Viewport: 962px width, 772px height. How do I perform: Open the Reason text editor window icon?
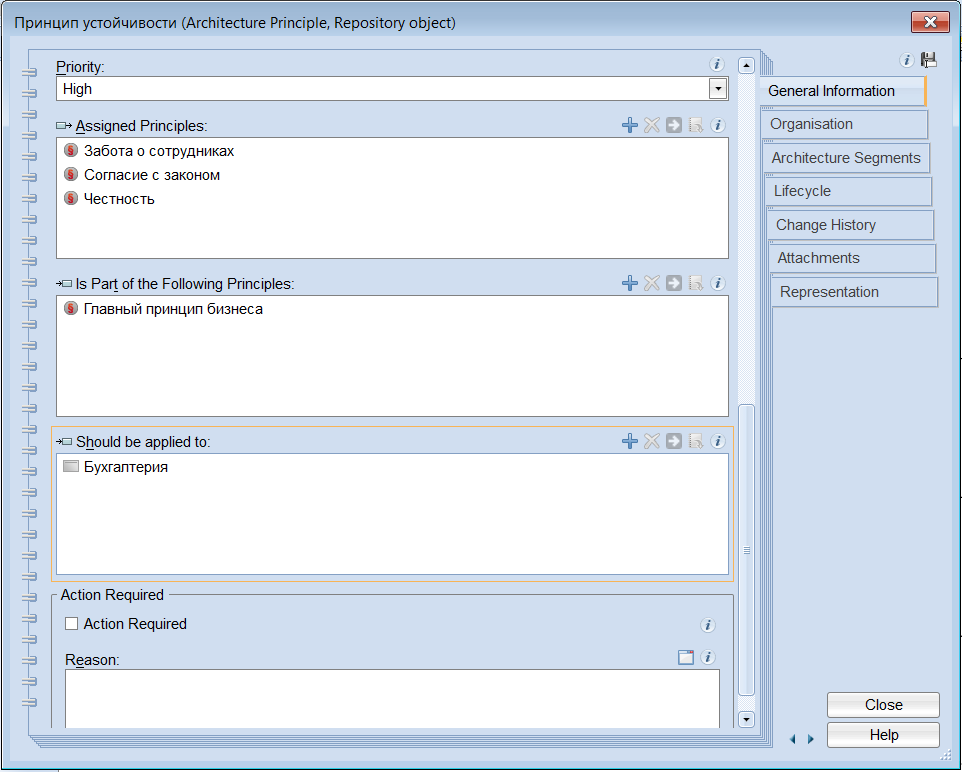686,657
